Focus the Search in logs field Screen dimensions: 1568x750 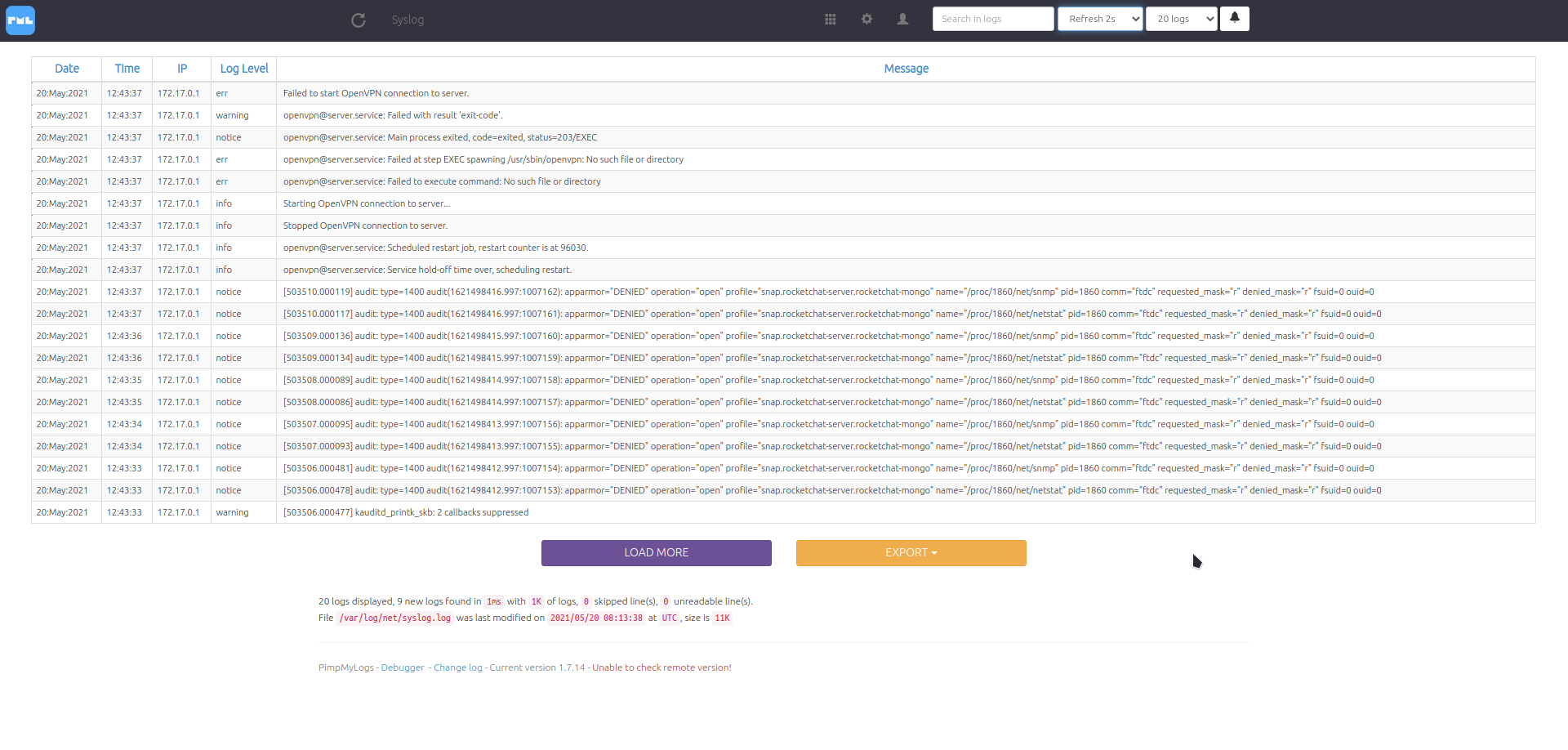(993, 19)
